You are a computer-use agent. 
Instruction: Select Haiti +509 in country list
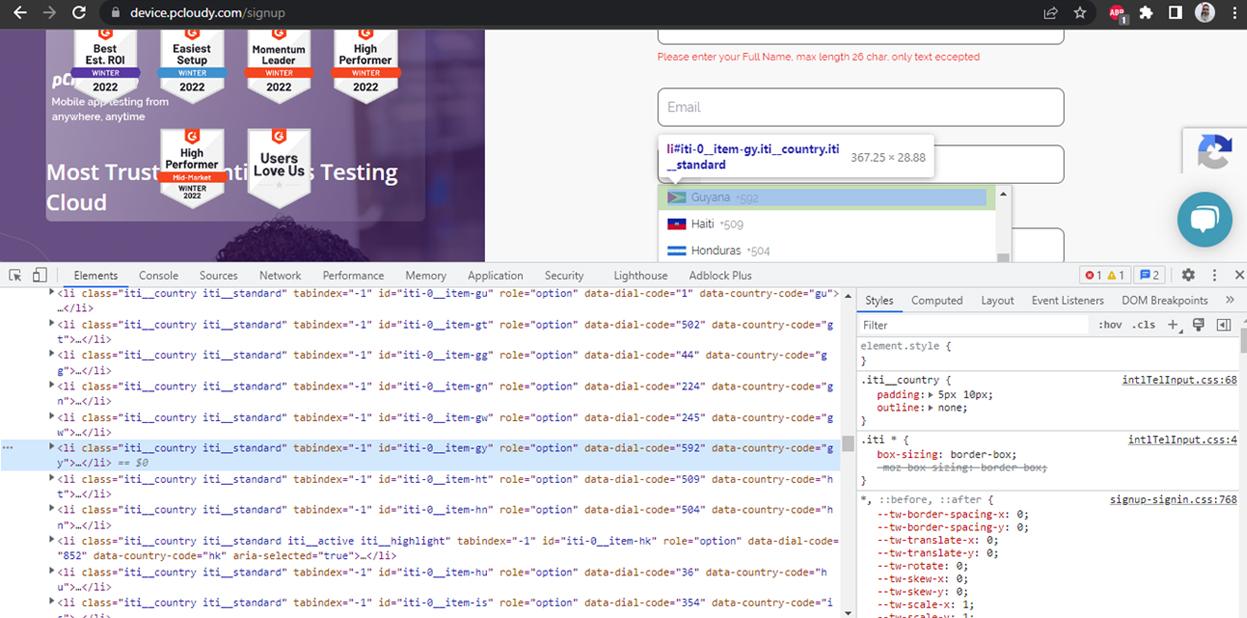coord(827,224)
